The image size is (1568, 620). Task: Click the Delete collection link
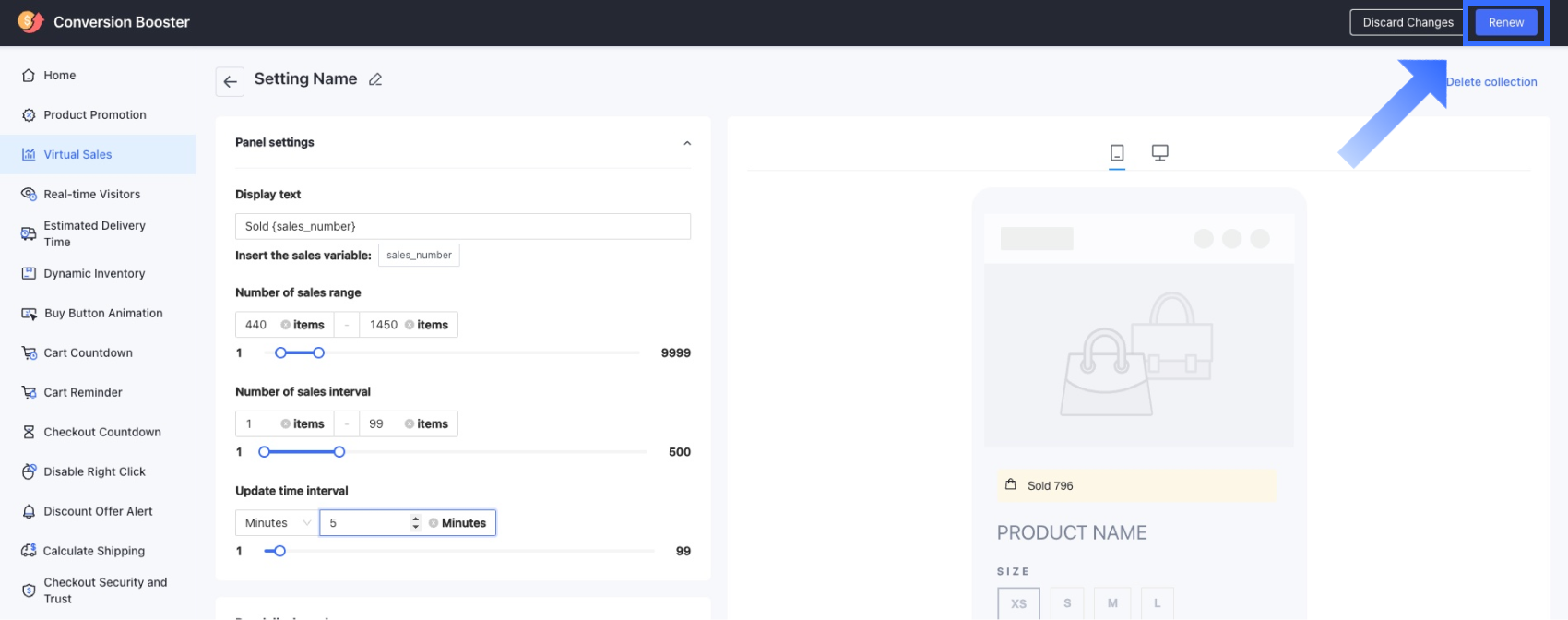point(1491,82)
